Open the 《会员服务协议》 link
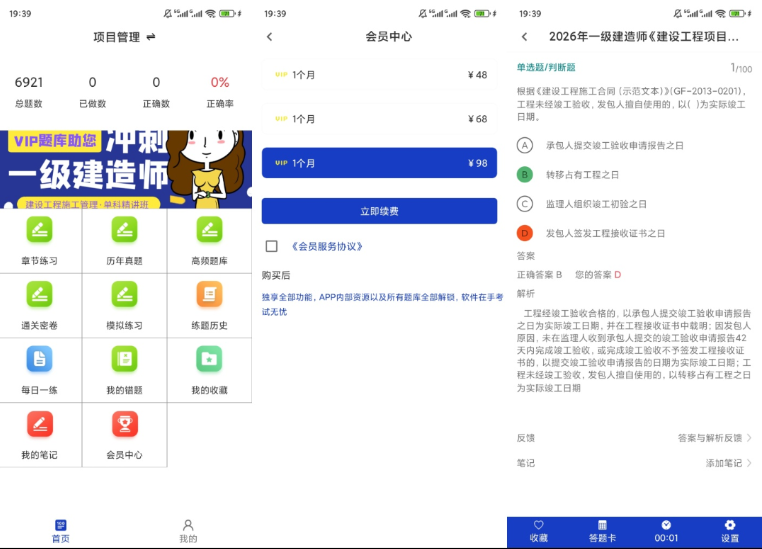Image resolution: width=762 pixels, height=549 pixels. coord(327,246)
